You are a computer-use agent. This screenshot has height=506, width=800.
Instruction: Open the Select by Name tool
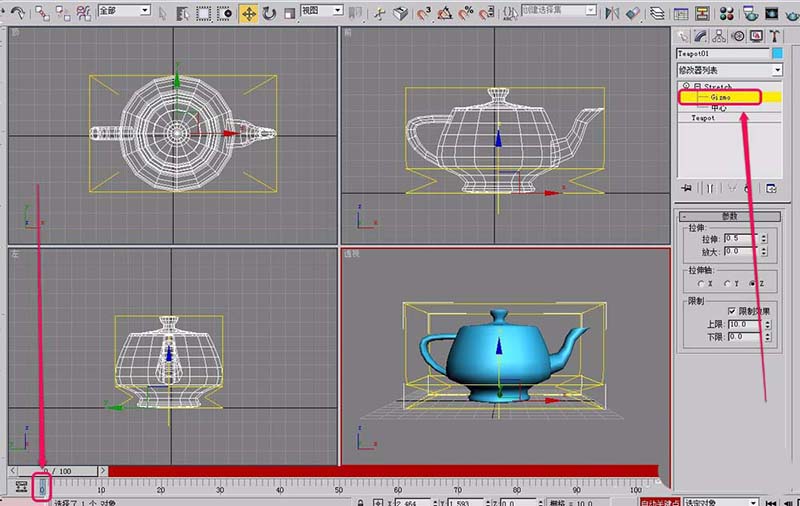pyautogui.click(x=182, y=13)
